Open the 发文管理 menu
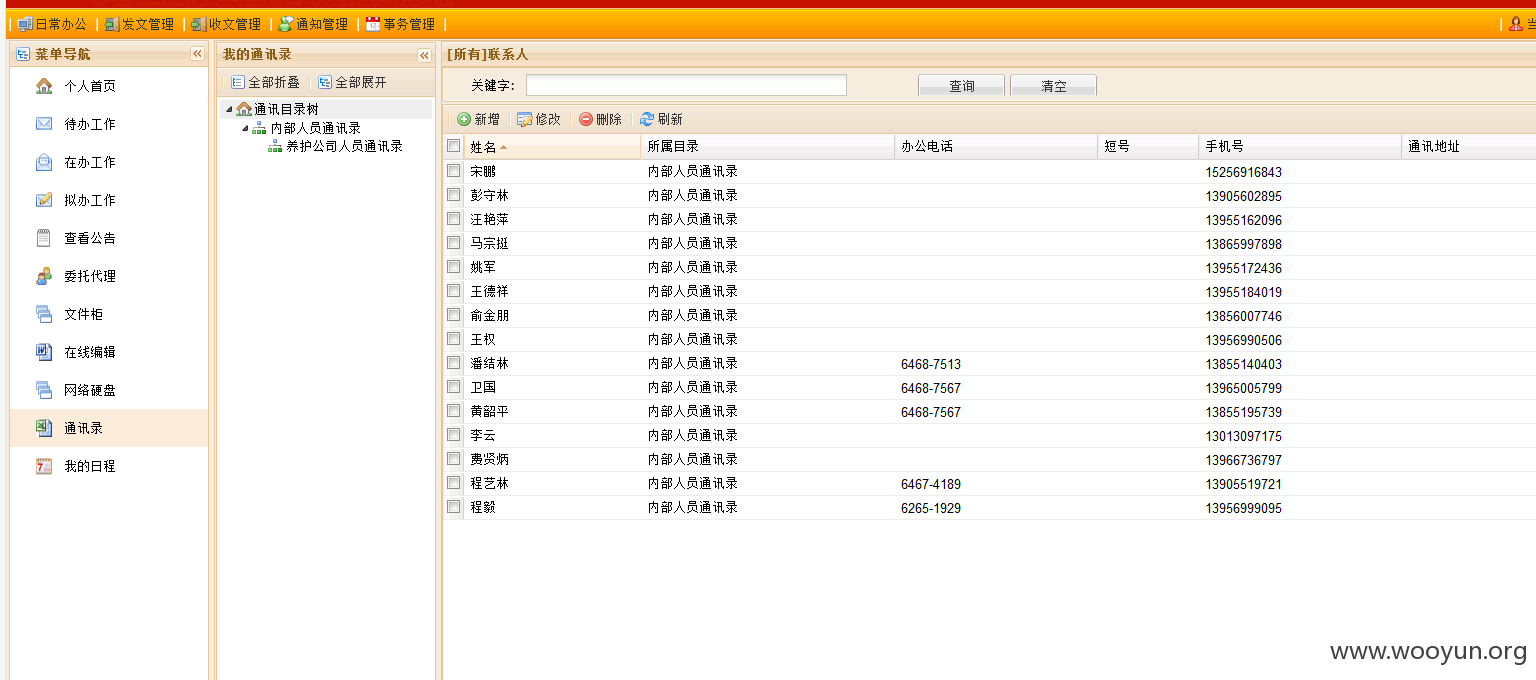This screenshot has height=680, width=1536. click(x=139, y=24)
